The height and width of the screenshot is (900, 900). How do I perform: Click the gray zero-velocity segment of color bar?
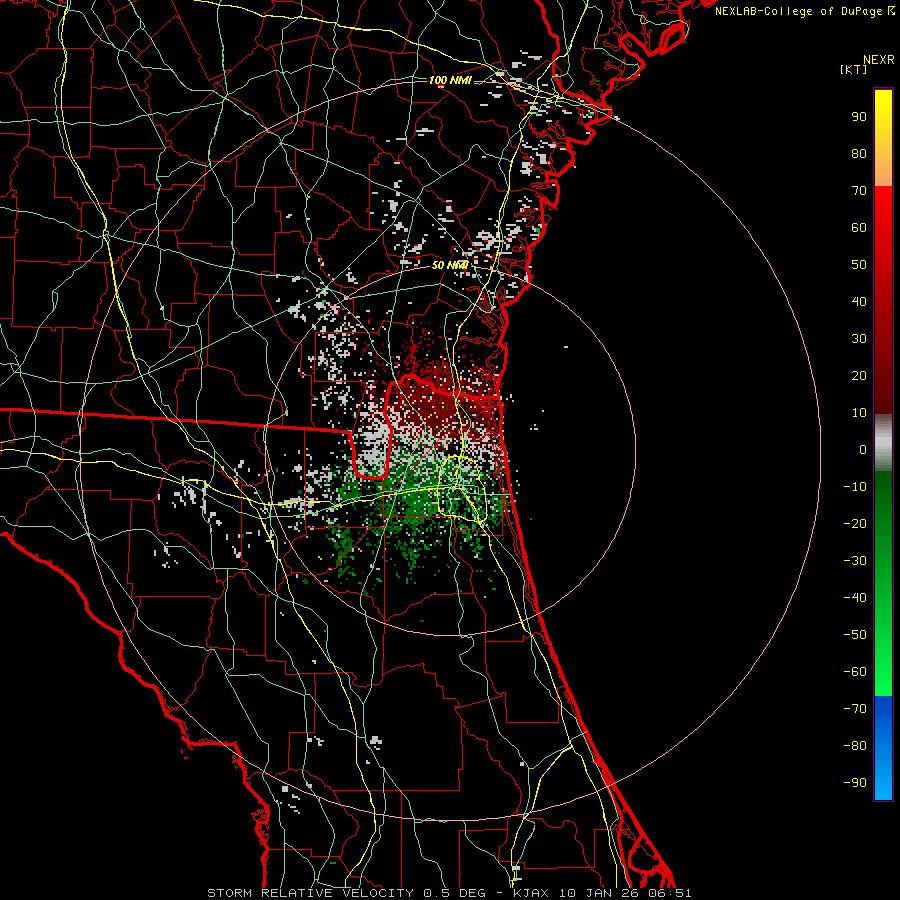point(883,443)
